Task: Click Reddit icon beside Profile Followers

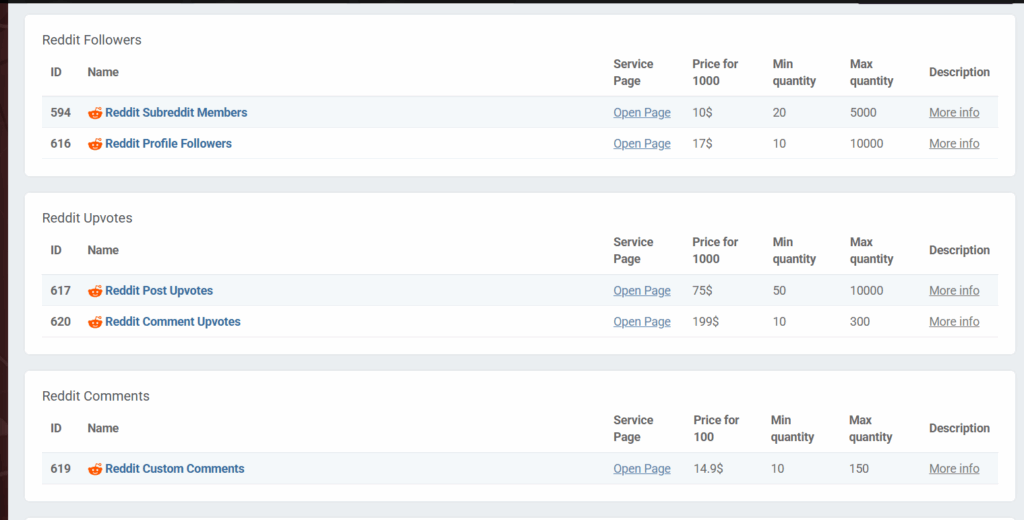Action: click(95, 144)
